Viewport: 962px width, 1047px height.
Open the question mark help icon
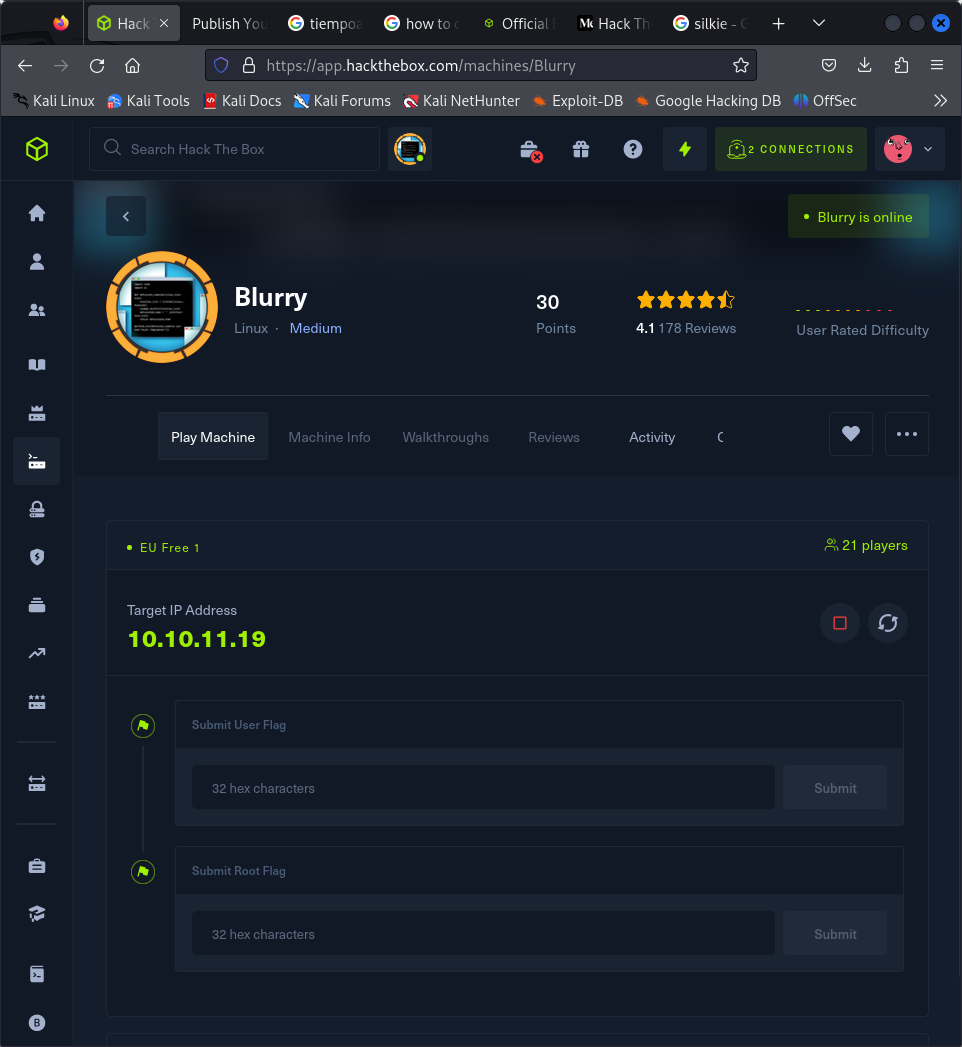tap(632, 149)
